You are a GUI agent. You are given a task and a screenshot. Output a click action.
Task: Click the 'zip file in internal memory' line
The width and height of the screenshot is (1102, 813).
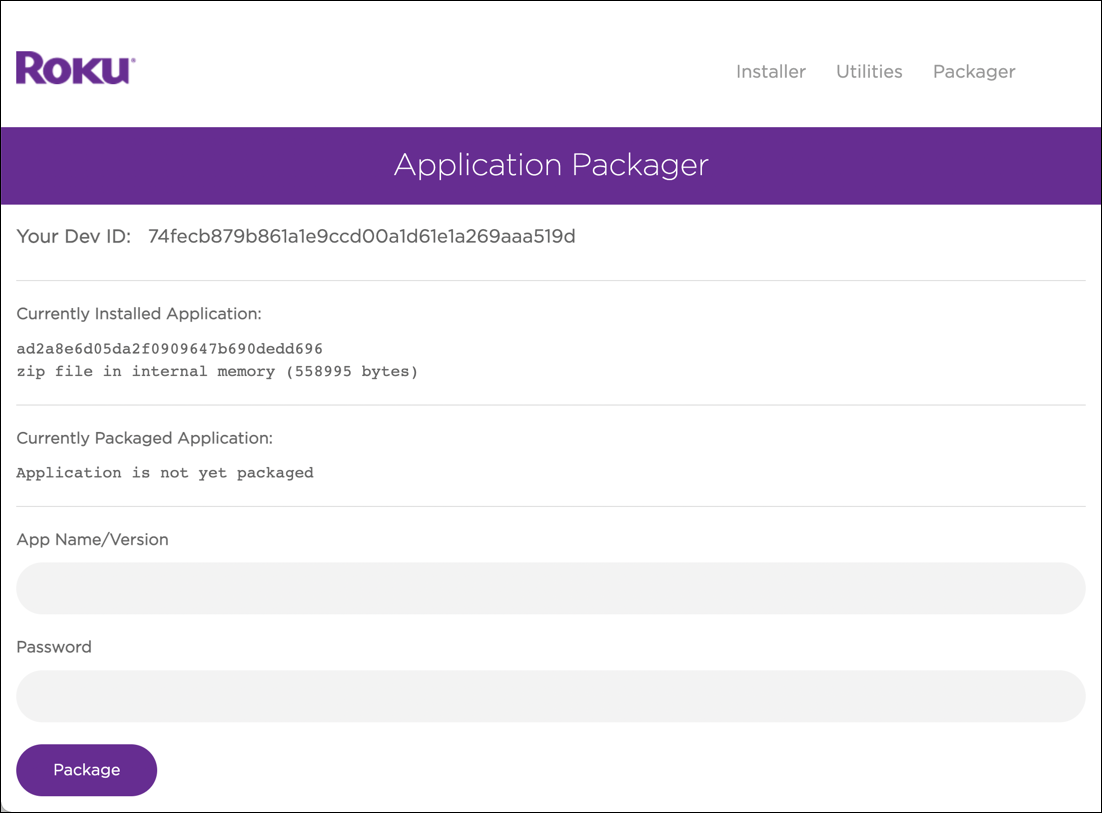217,371
